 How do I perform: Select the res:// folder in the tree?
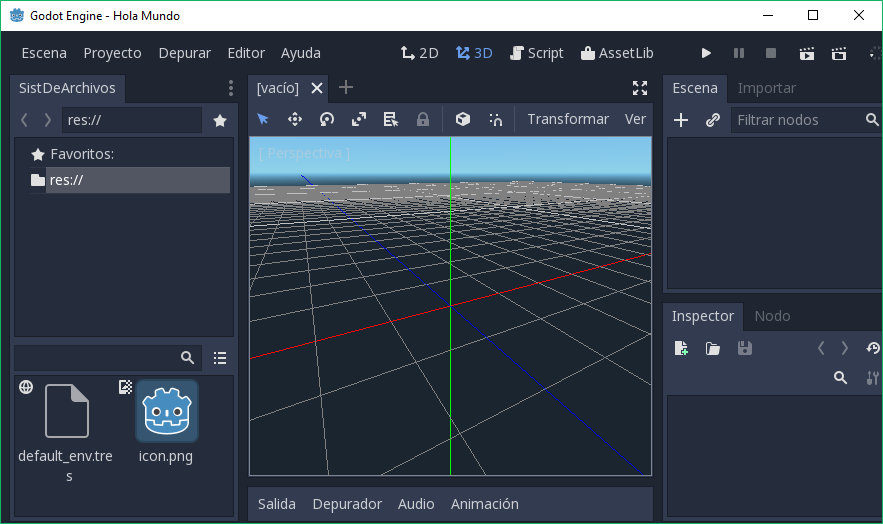click(130, 180)
